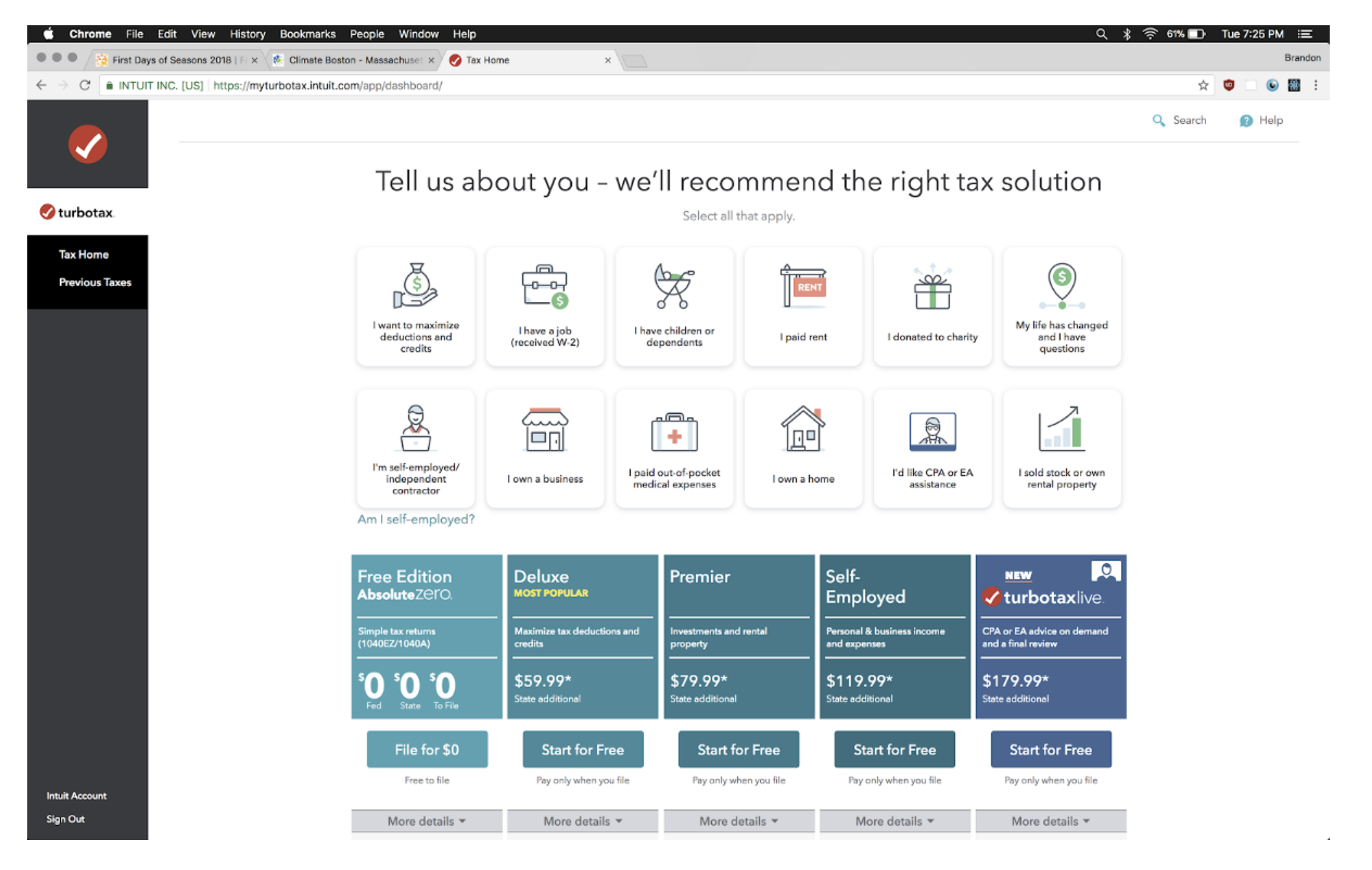Click the TurboTax checkmark logo in sidebar
The image size is (1372, 870).
click(x=87, y=144)
